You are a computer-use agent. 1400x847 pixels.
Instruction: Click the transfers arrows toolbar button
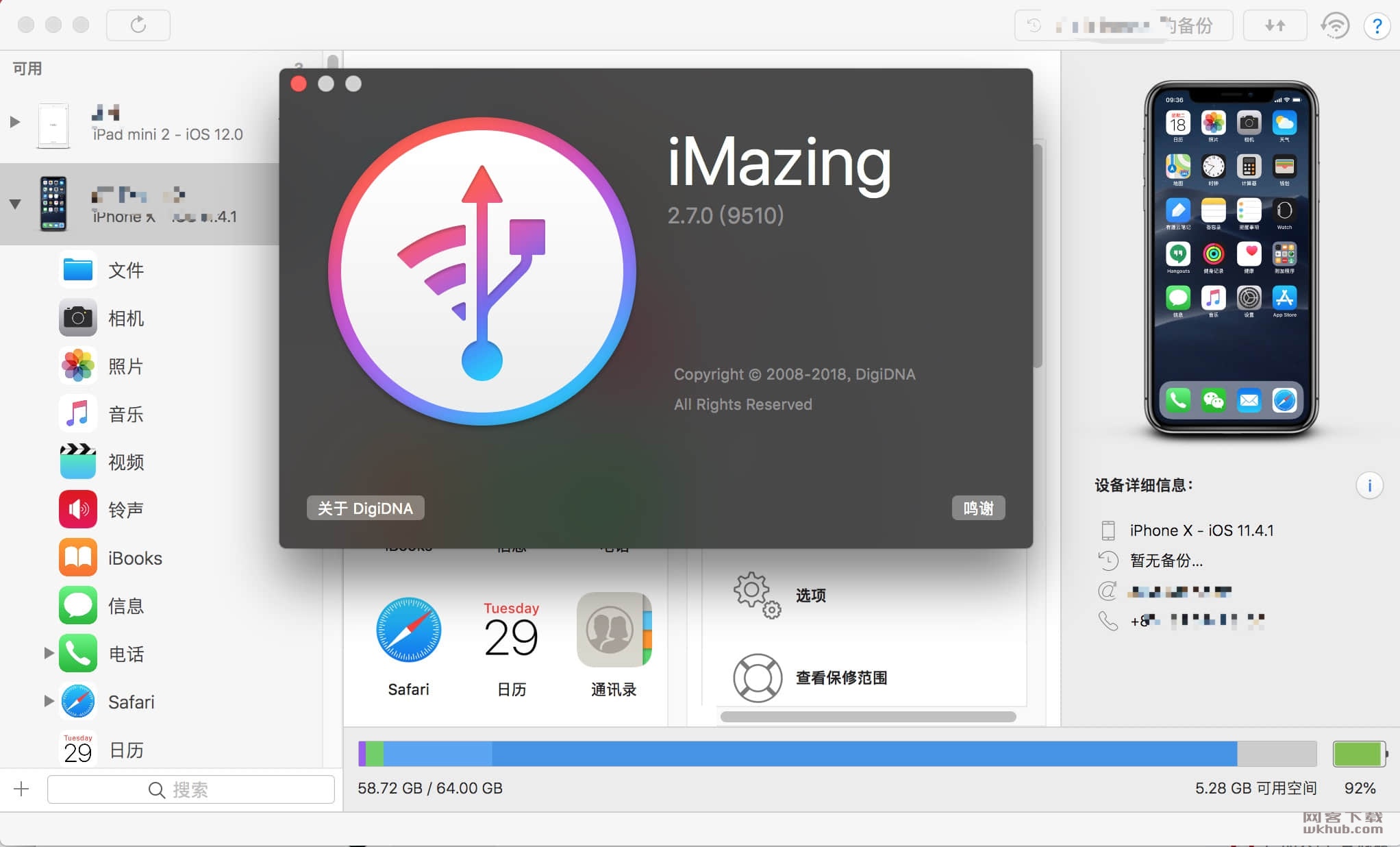(1275, 25)
